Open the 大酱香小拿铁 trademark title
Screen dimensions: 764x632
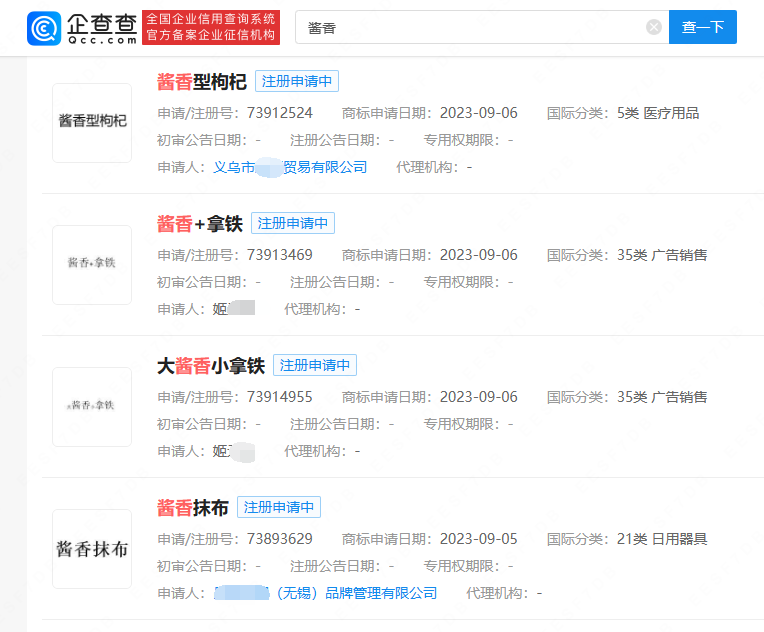click(x=211, y=366)
